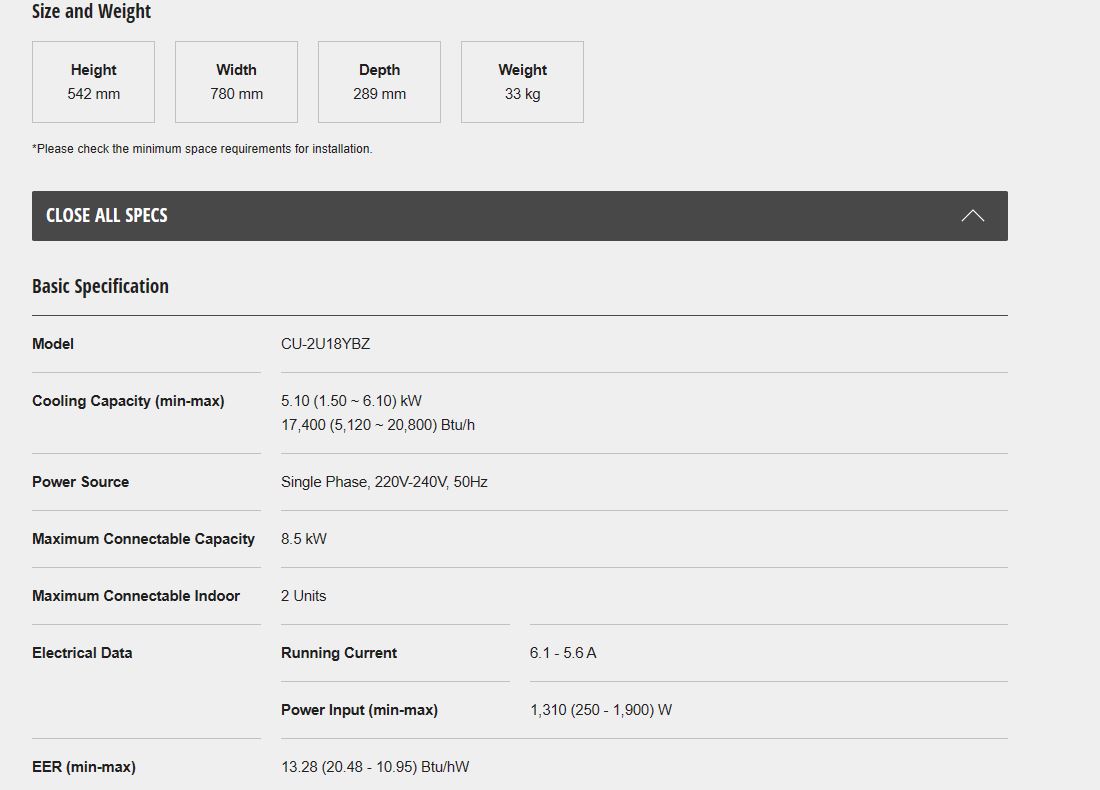Click the Running Current sub-label
The width and height of the screenshot is (1100, 790).
(x=339, y=652)
